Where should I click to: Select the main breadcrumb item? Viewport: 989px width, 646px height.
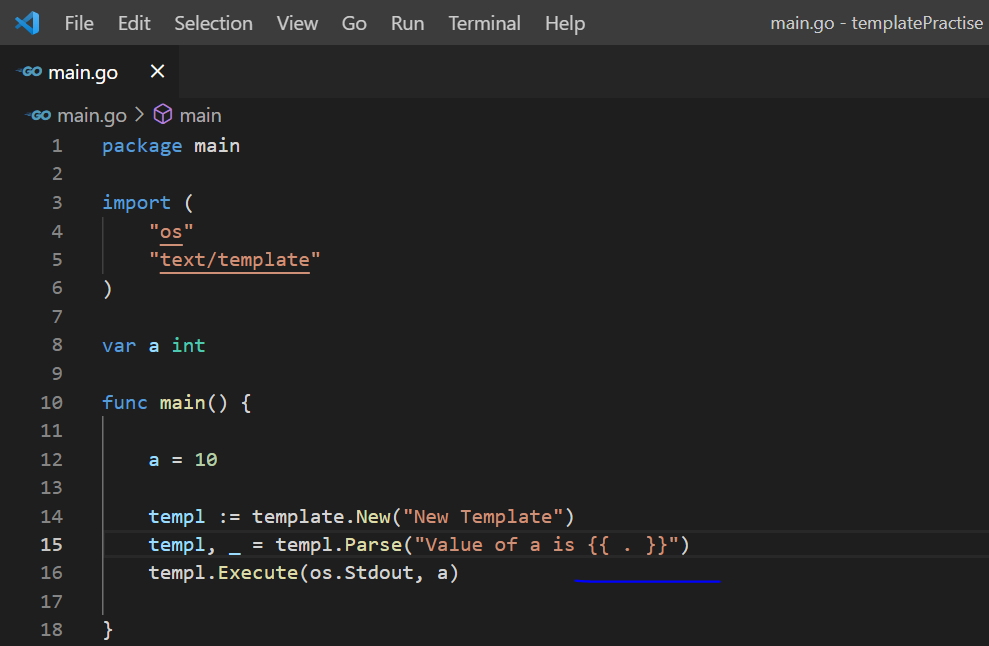pos(201,114)
